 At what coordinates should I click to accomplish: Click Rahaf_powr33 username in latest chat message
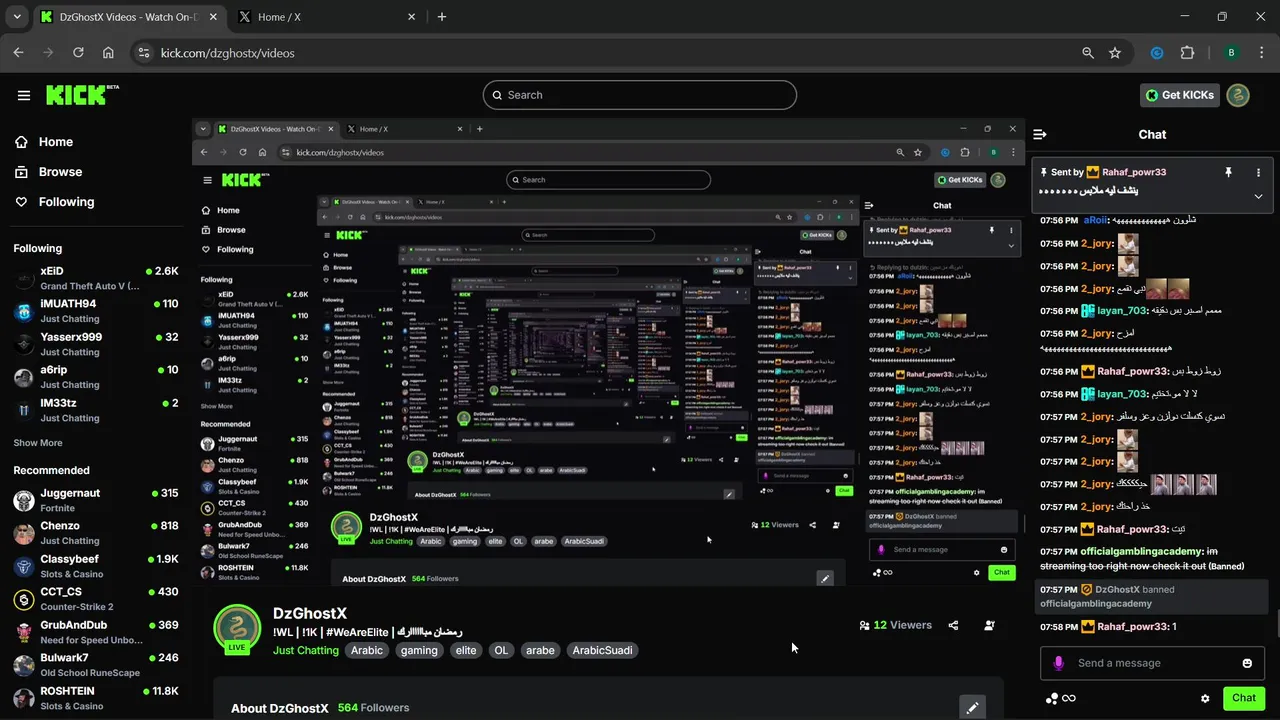pyautogui.click(x=1133, y=627)
